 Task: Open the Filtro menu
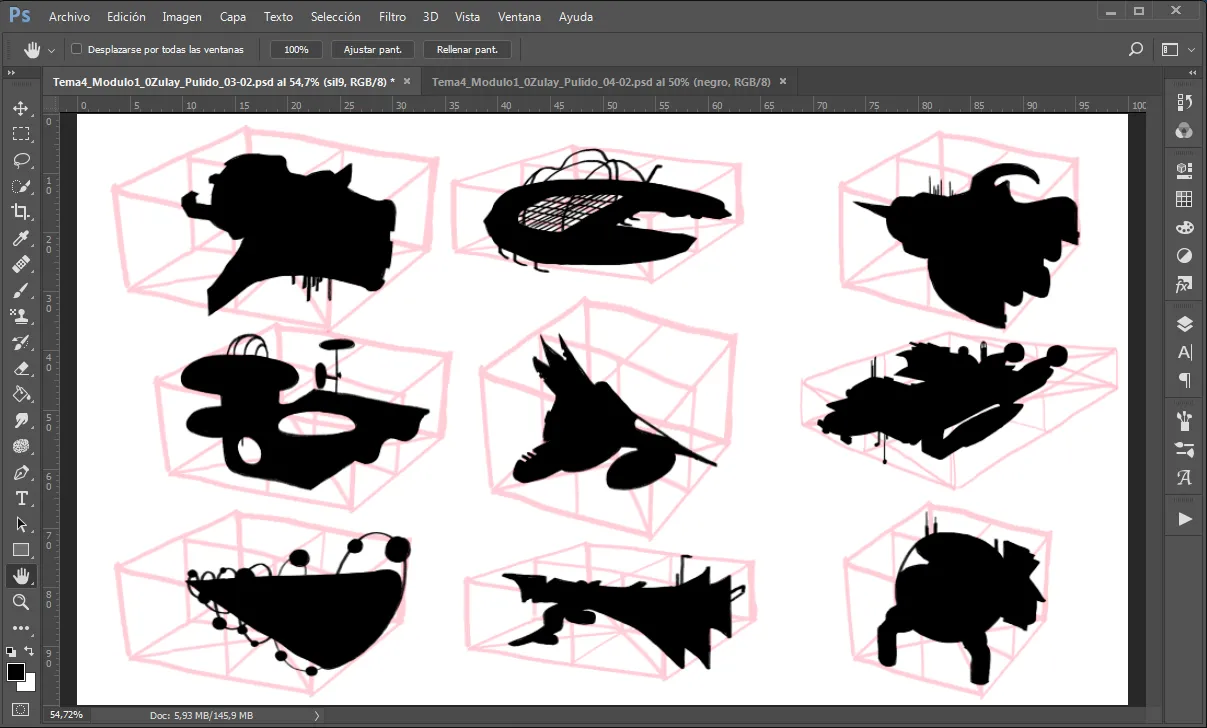point(393,17)
